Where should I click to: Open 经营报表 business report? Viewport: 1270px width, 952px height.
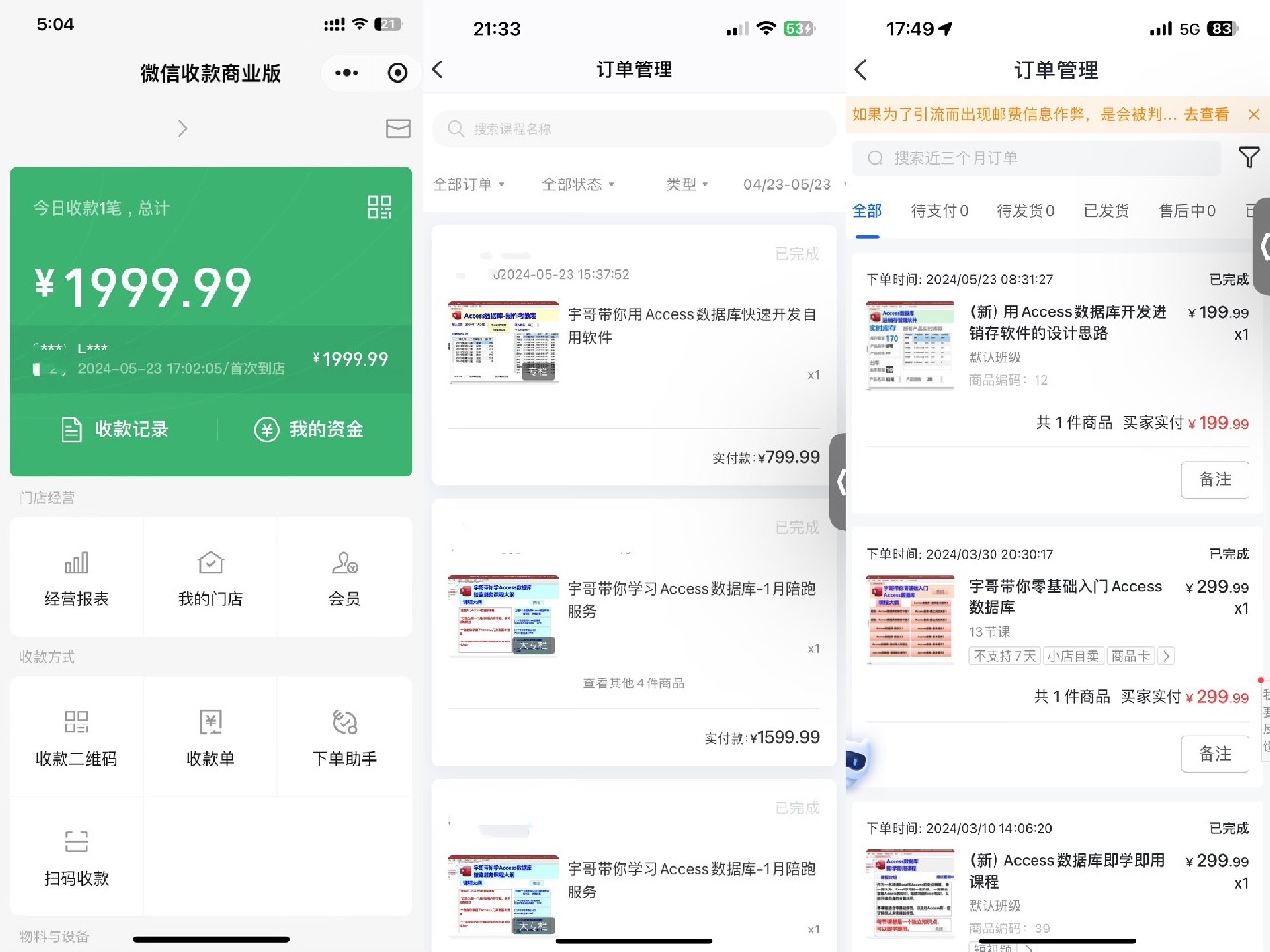pos(76,578)
